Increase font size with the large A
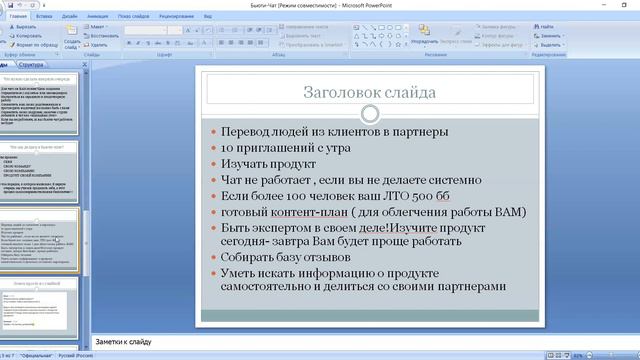Screen dimensions: 640x360 click(x=187, y=30)
